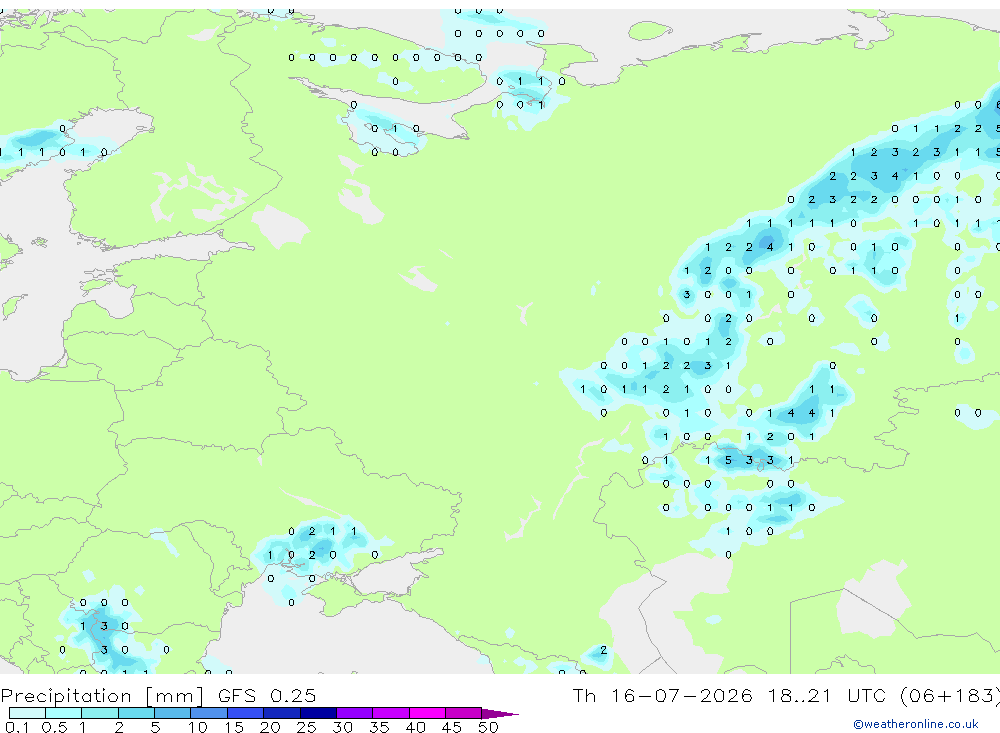Click the "Th 16-07-2026" date text
Viewport: 1000px width, 733px height.
(x=662, y=695)
